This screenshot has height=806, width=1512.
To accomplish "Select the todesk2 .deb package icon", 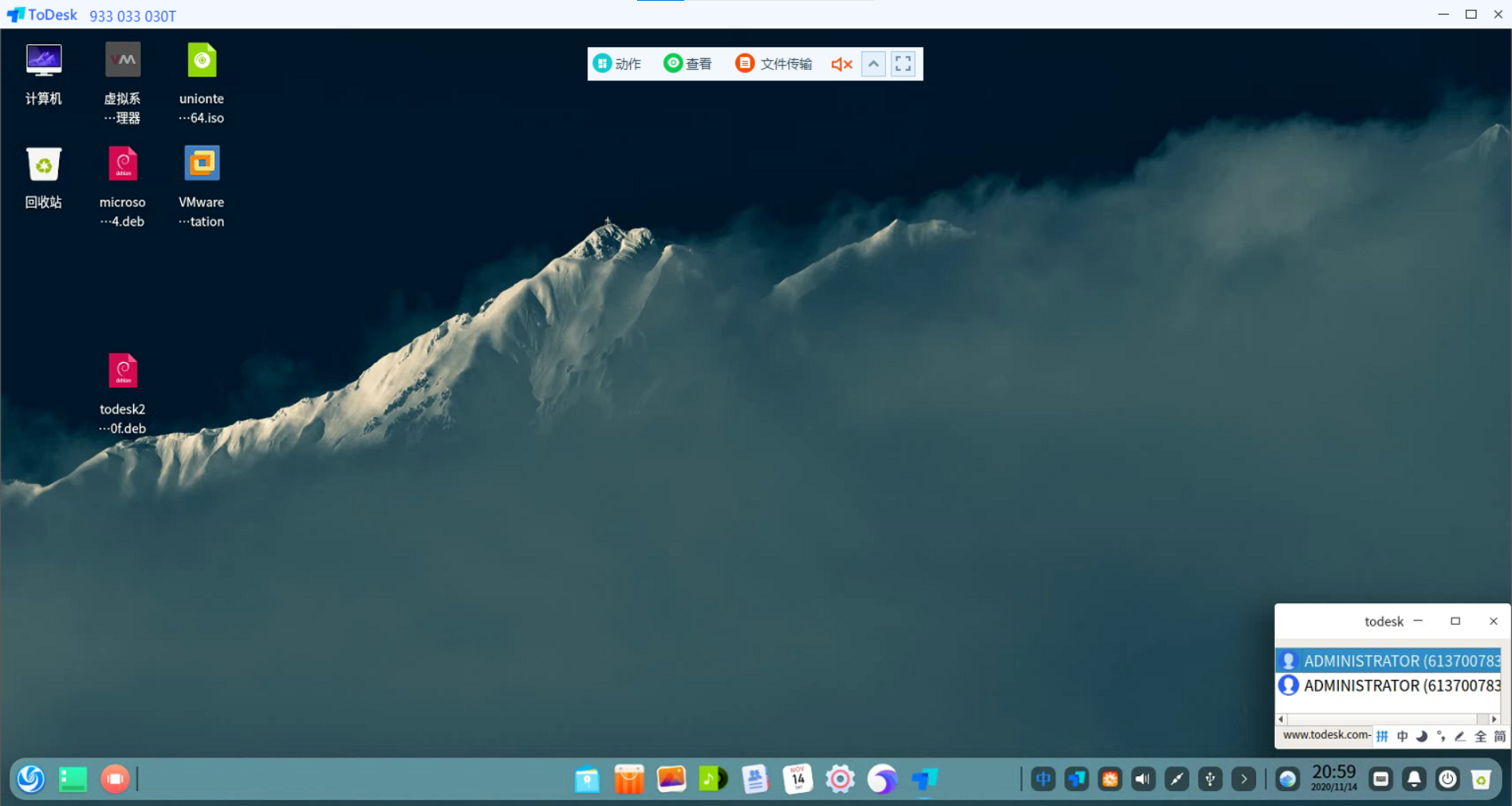I will [x=123, y=394].
